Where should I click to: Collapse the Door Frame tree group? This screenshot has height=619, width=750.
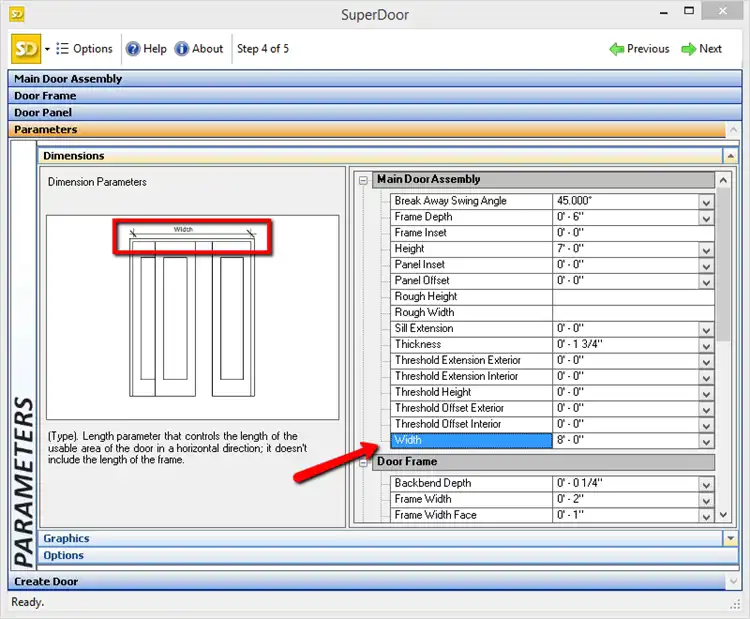[x=363, y=463]
